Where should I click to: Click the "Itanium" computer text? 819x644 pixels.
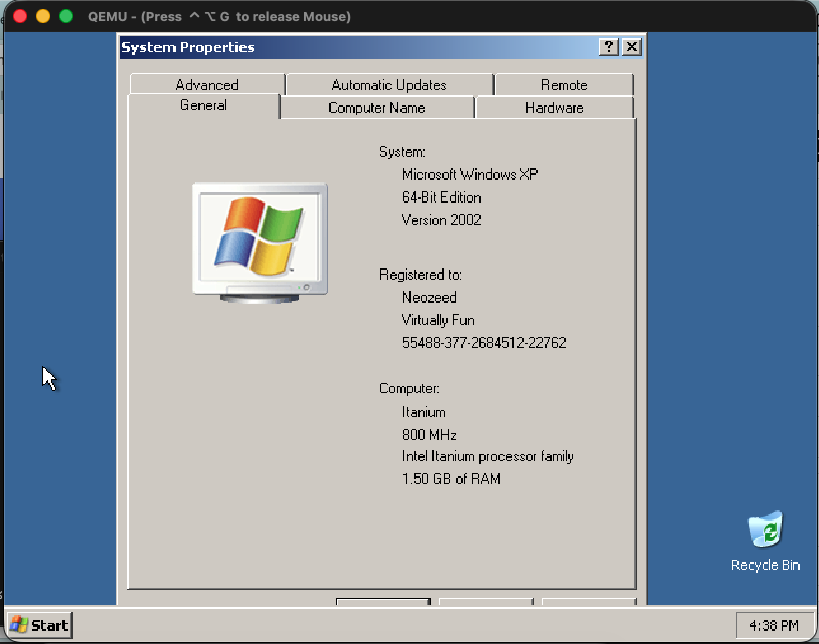pos(424,412)
